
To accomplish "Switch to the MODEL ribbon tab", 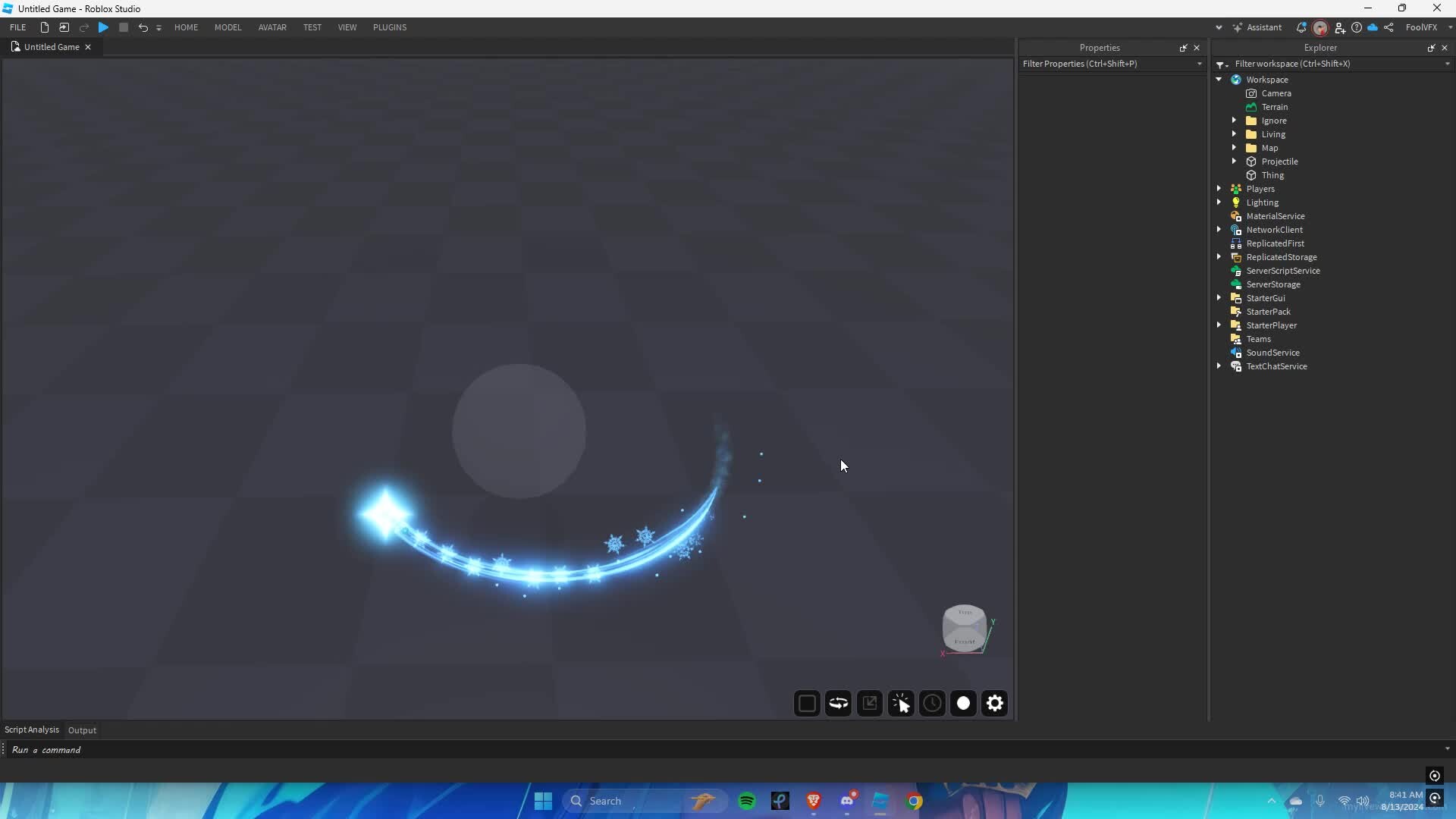I will point(227,27).
